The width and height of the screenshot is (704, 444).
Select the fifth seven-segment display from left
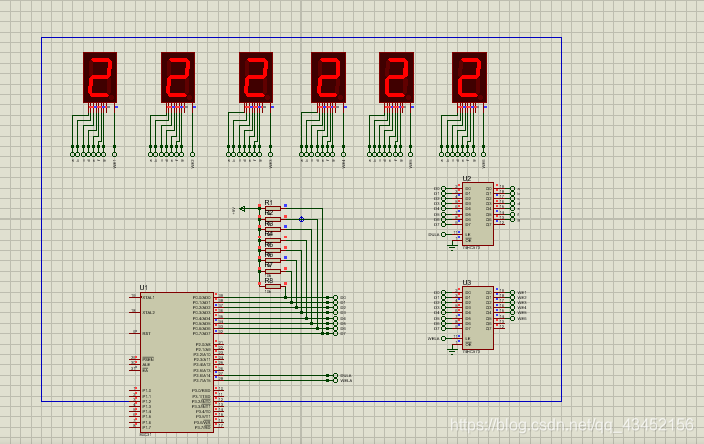[x=396, y=77]
